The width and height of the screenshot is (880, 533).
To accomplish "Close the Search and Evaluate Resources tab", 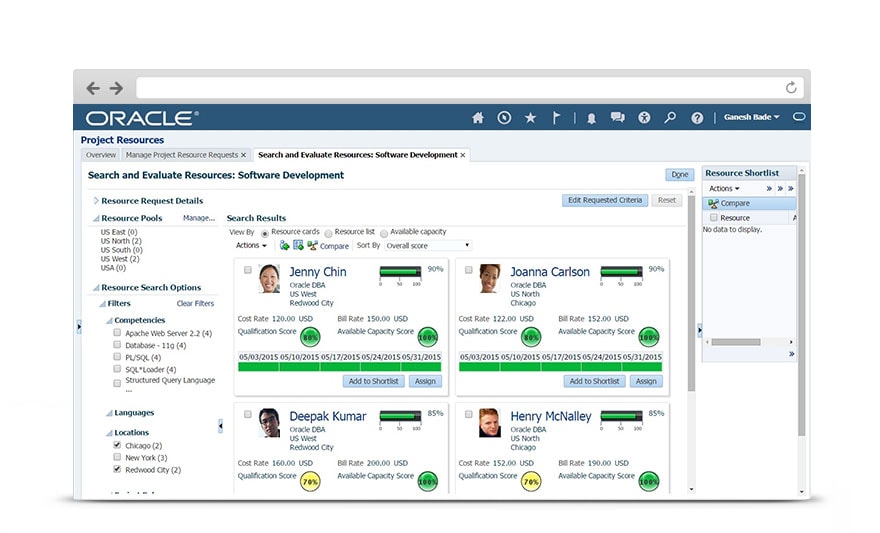I will click(x=462, y=155).
